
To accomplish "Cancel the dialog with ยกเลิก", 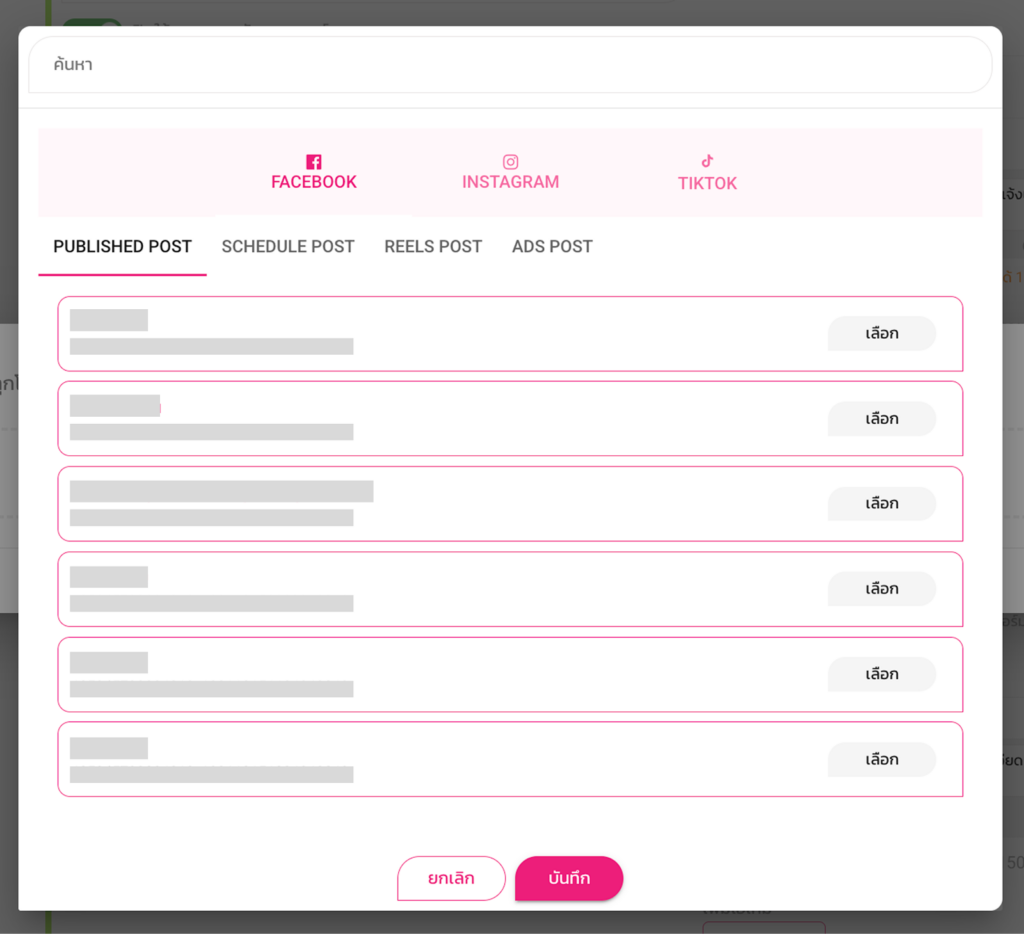I will click(x=451, y=879).
